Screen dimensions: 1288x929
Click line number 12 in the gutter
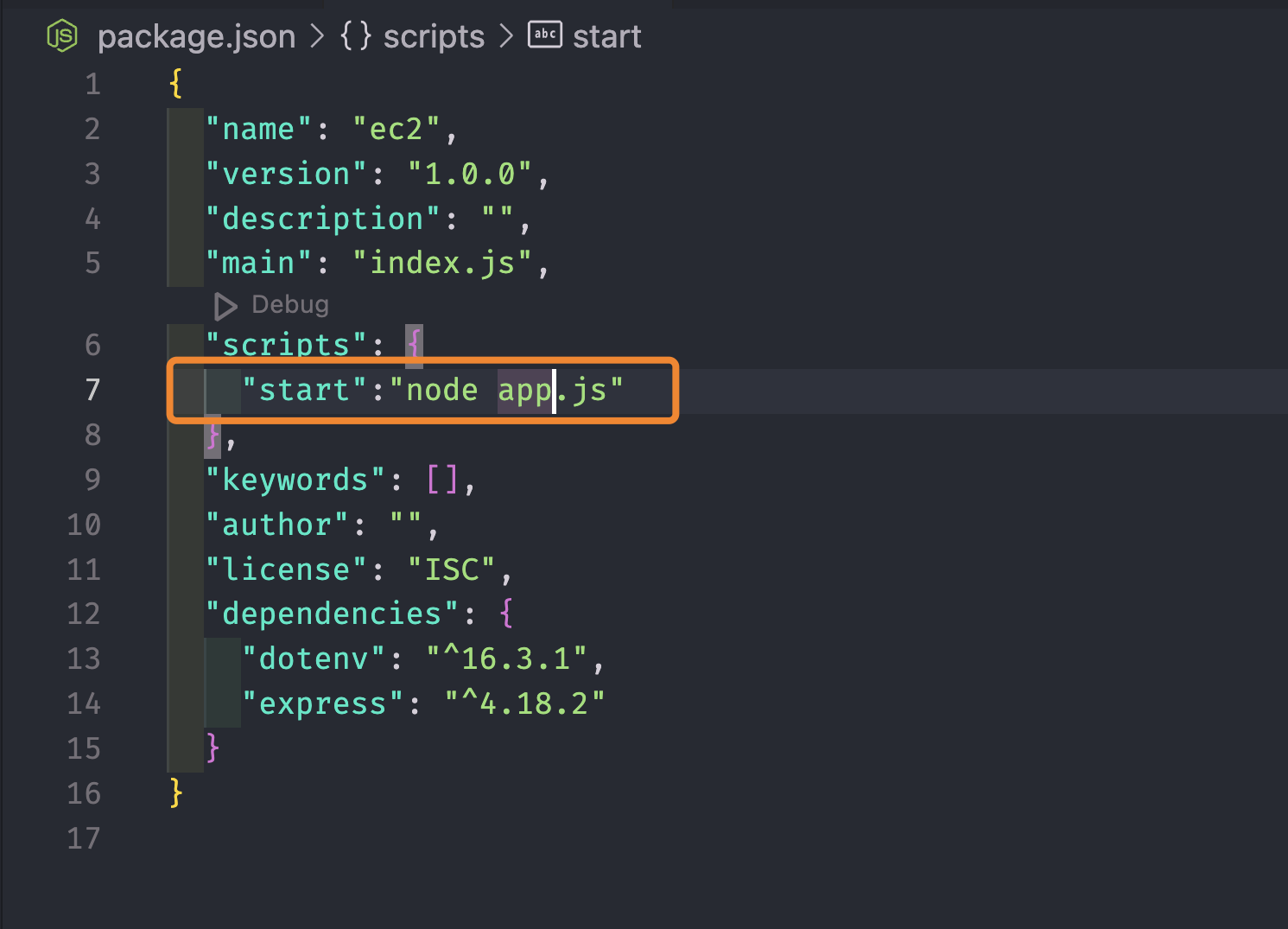[84, 614]
